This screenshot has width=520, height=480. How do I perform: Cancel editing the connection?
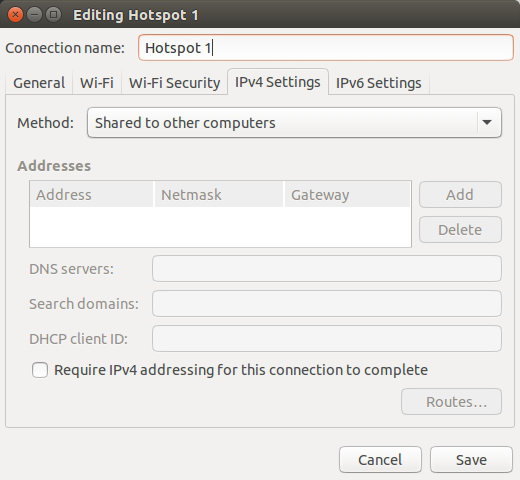coord(380,460)
